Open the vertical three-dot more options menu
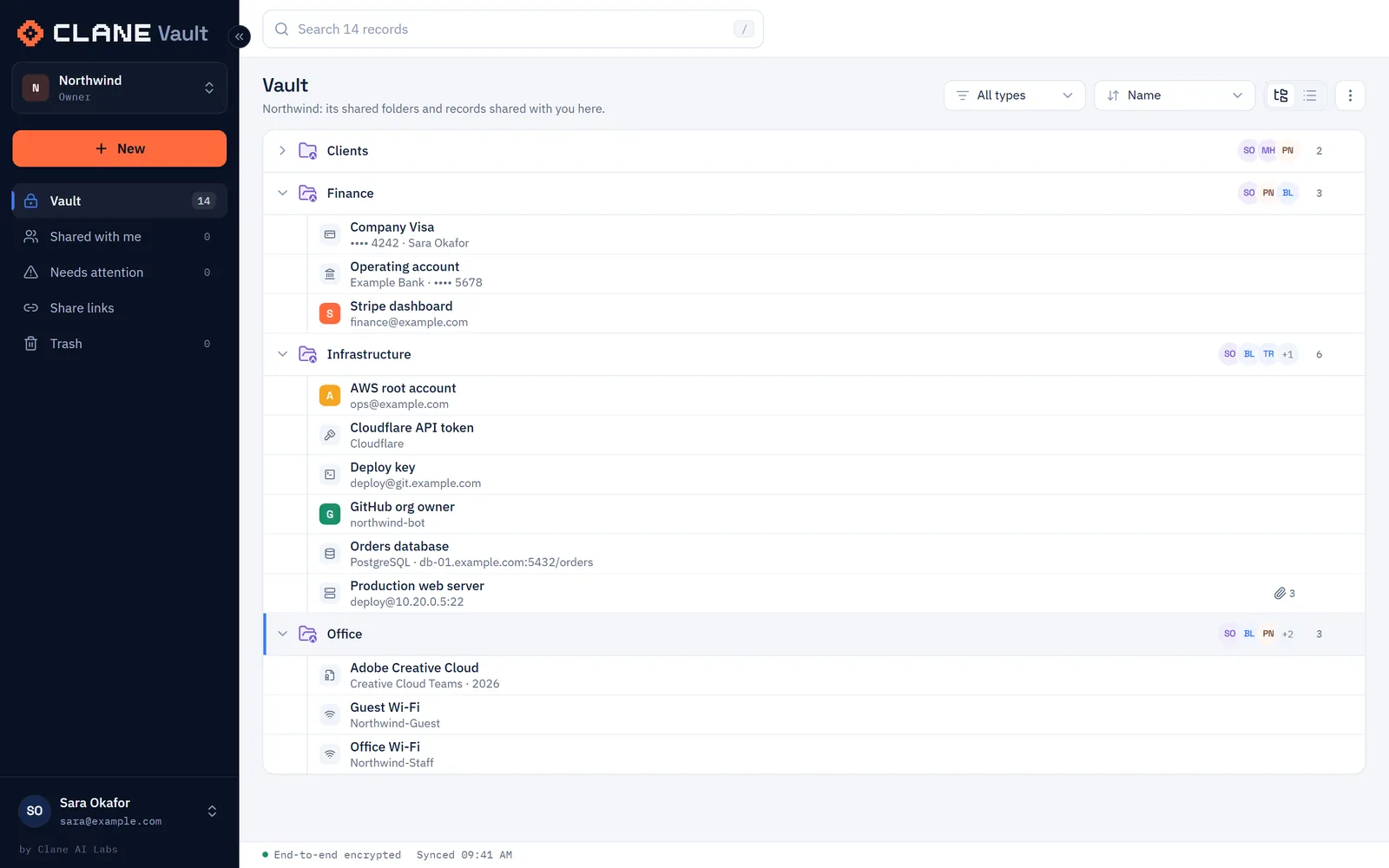Screen dimensions: 1389x868 click(1350, 95)
